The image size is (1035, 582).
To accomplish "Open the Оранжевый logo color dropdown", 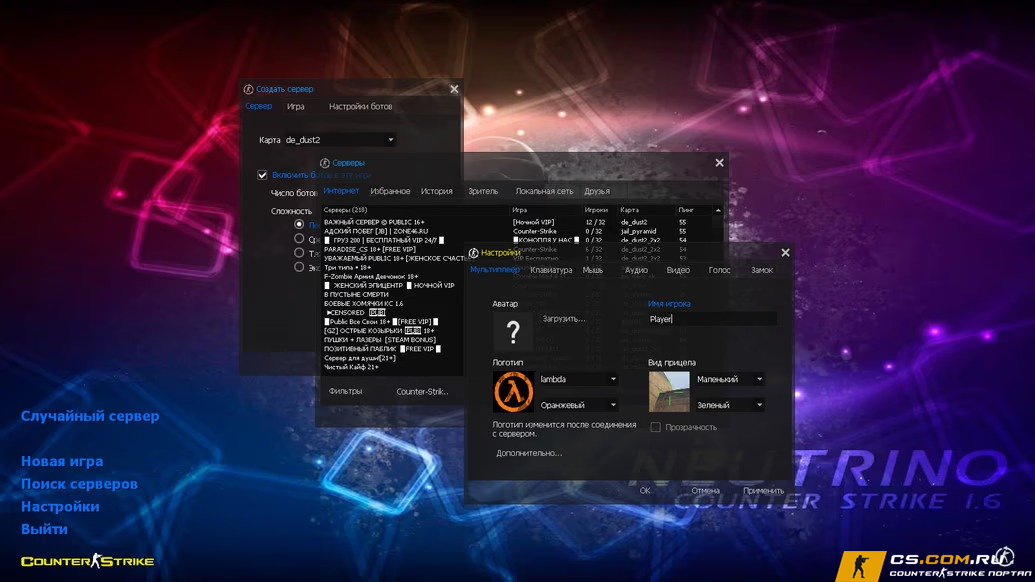I will 578,405.
